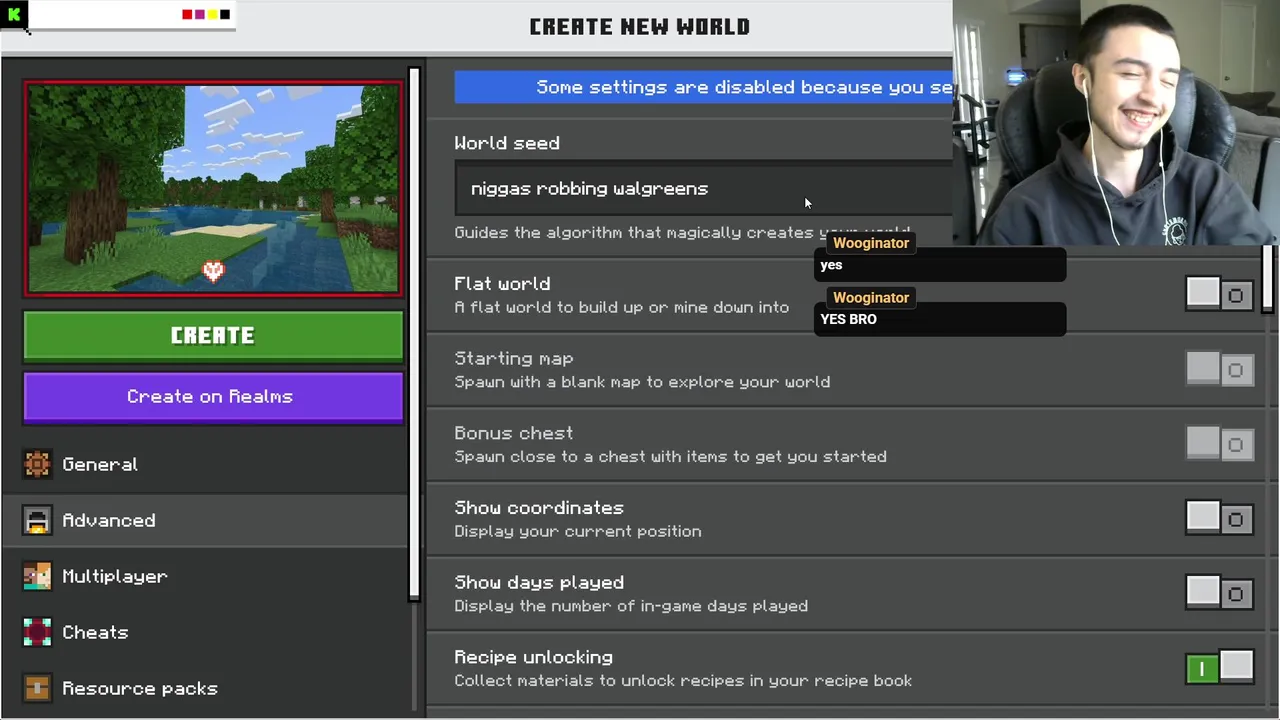Click the Resource packs chest icon

click(37, 688)
